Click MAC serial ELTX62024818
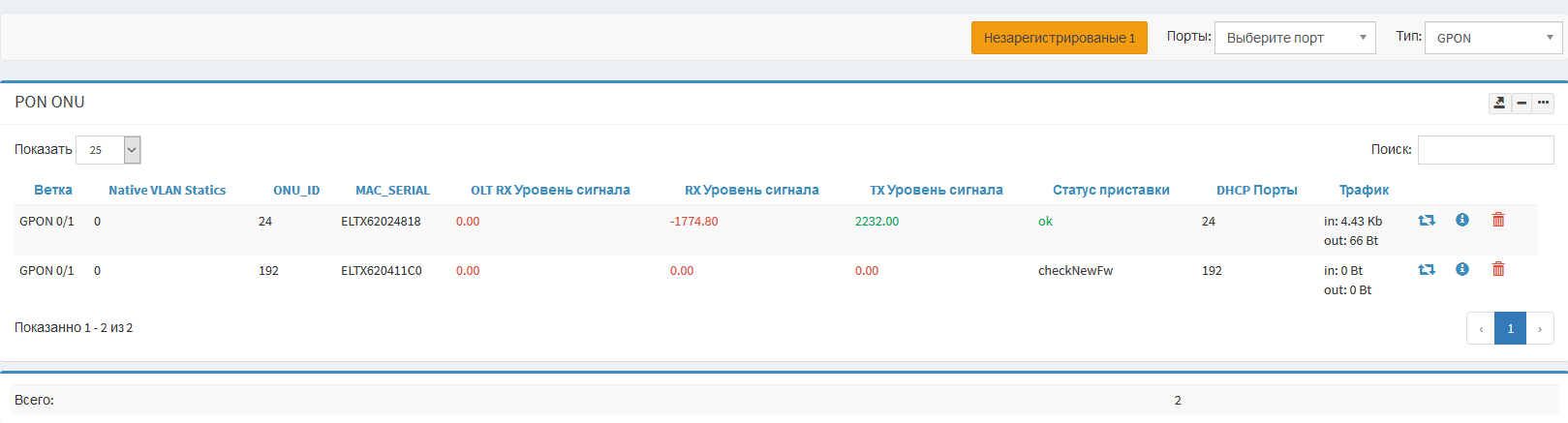Image resolution: width=1568 pixels, height=423 pixels. 381,222
